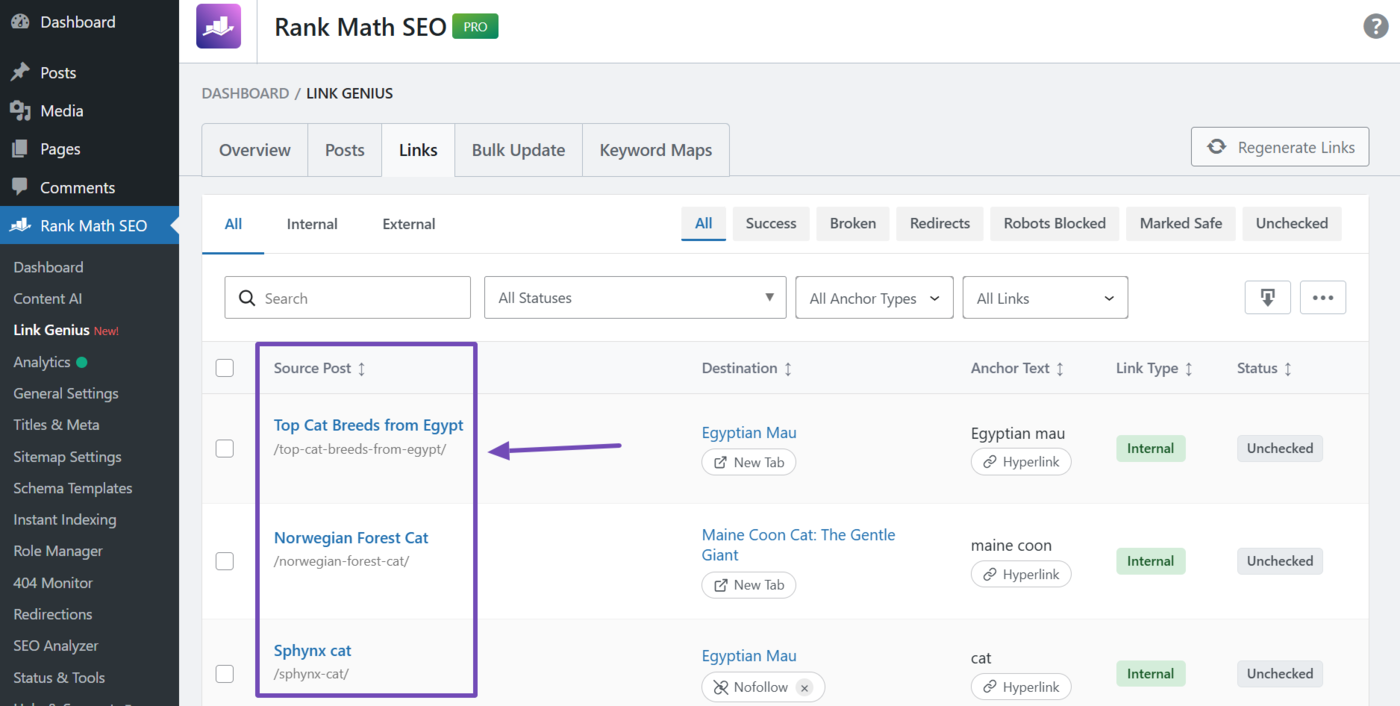Open the All Links dropdown

[x=1045, y=298]
